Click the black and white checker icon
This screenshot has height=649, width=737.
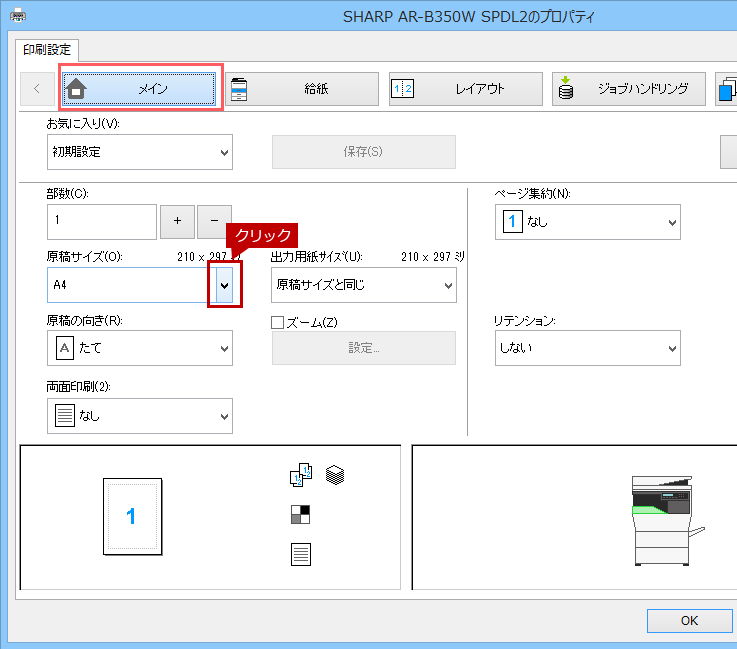point(300,515)
